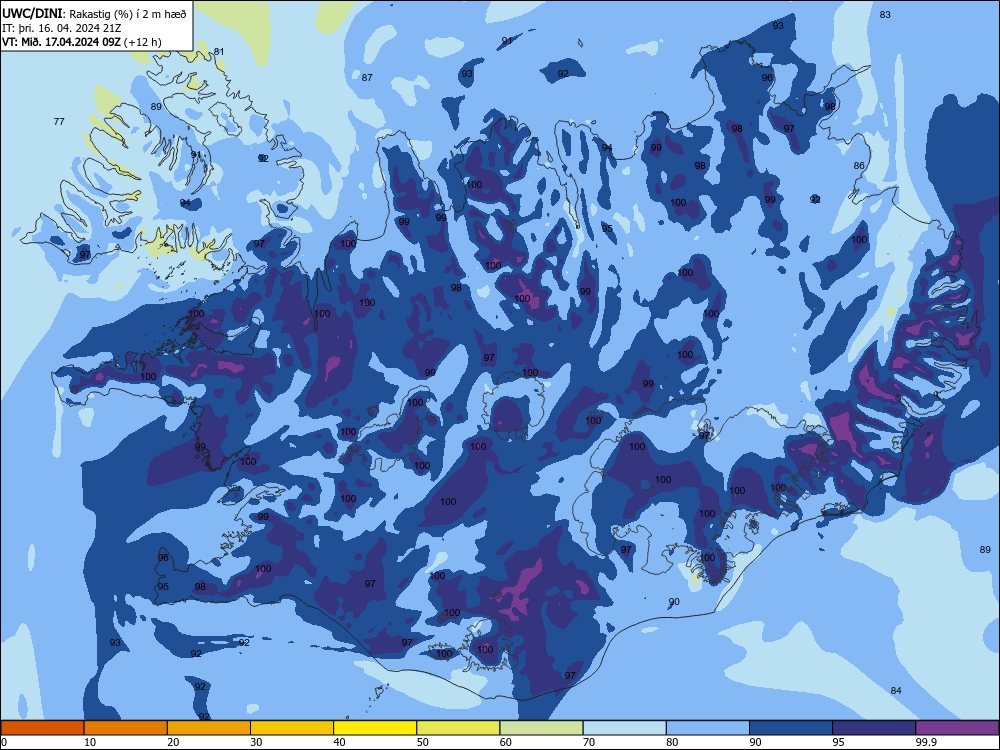Click the map humidity value "77"
The width and height of the screenshot is (1000, 750).
click(59, 121)
